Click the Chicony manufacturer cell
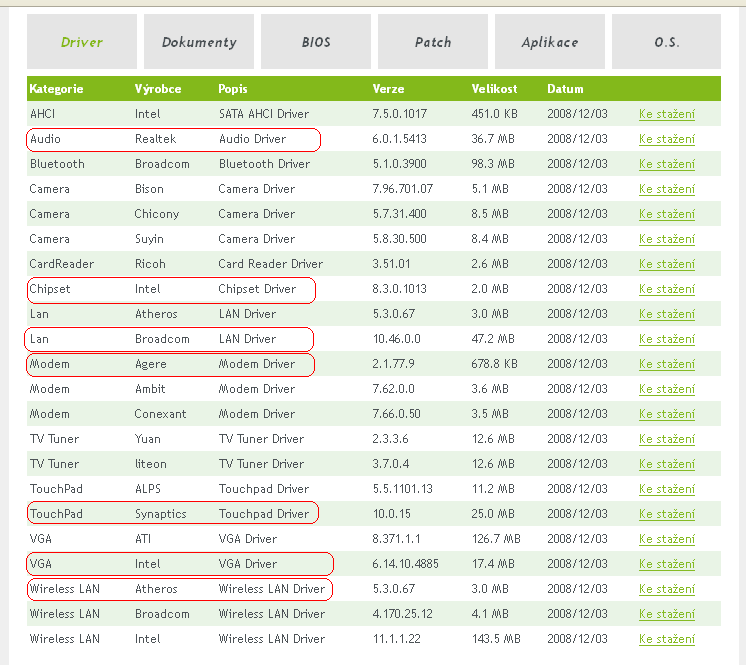Image resolution: width=746 pixels, height=665 pixels. tap(157, 214)
